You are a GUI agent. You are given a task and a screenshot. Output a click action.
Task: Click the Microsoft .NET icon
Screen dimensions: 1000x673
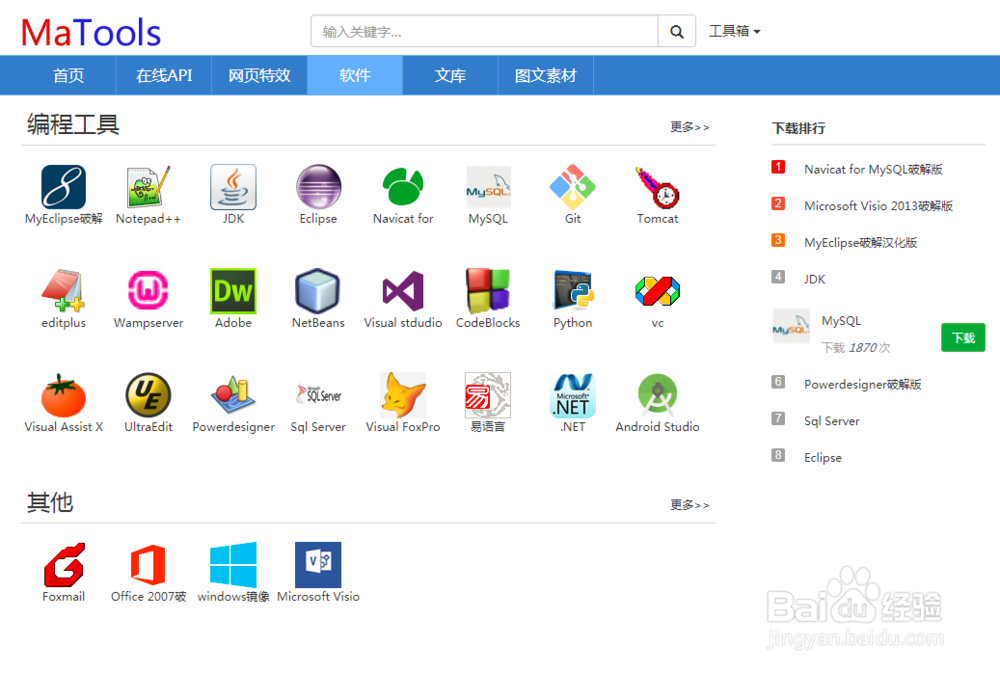573,396
